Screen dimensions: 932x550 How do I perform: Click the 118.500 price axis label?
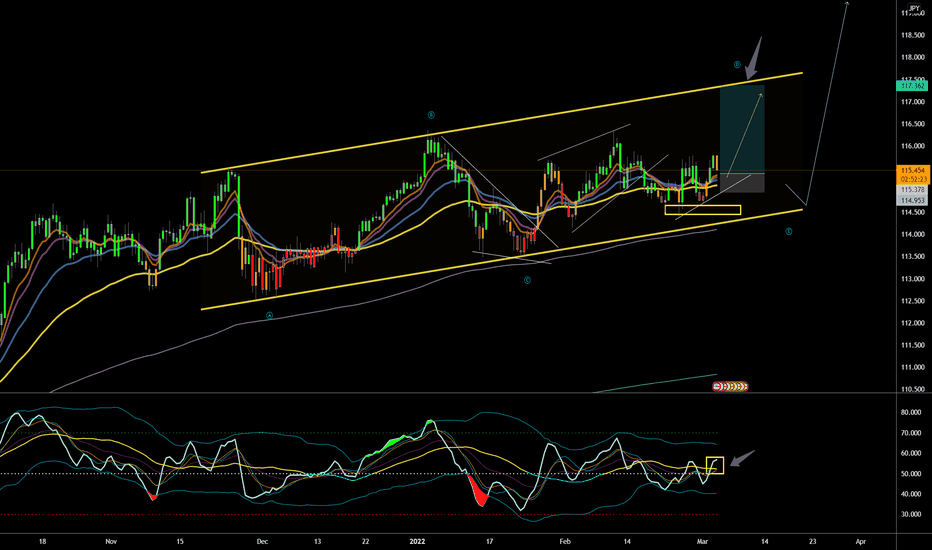coord(912,36)
